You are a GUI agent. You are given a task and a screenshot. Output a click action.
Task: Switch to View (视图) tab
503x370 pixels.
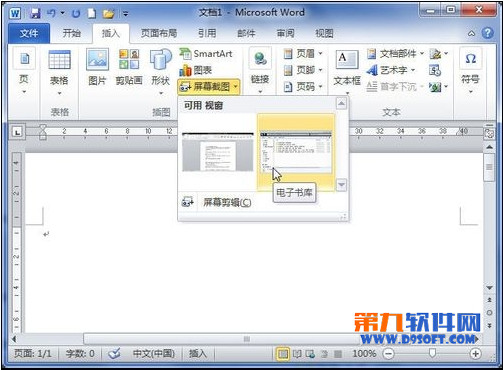(324, 33)
